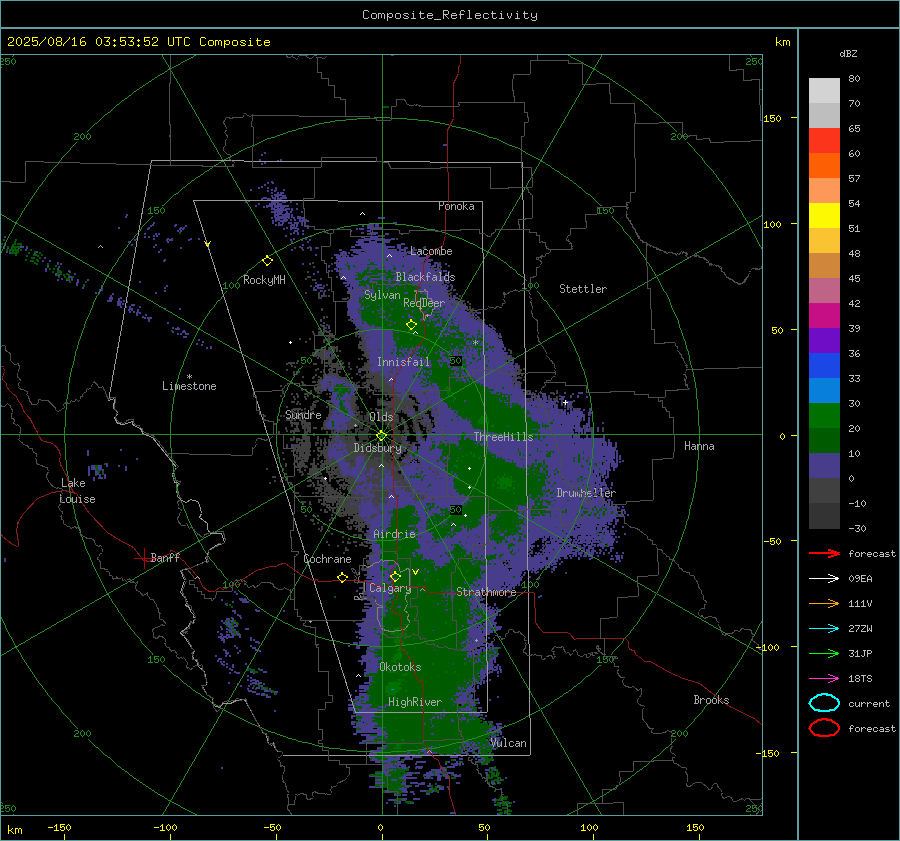Click the slate-purple 10 dBZ color swatch
Viewport: 900px width, 841px height.
(824, 465)
